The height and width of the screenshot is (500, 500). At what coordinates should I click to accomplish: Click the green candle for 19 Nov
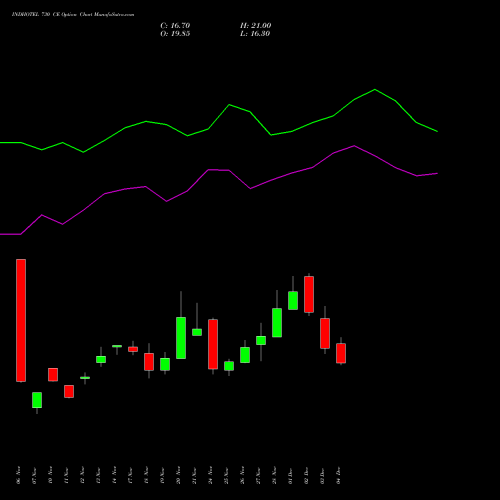[x=165, y=364]
